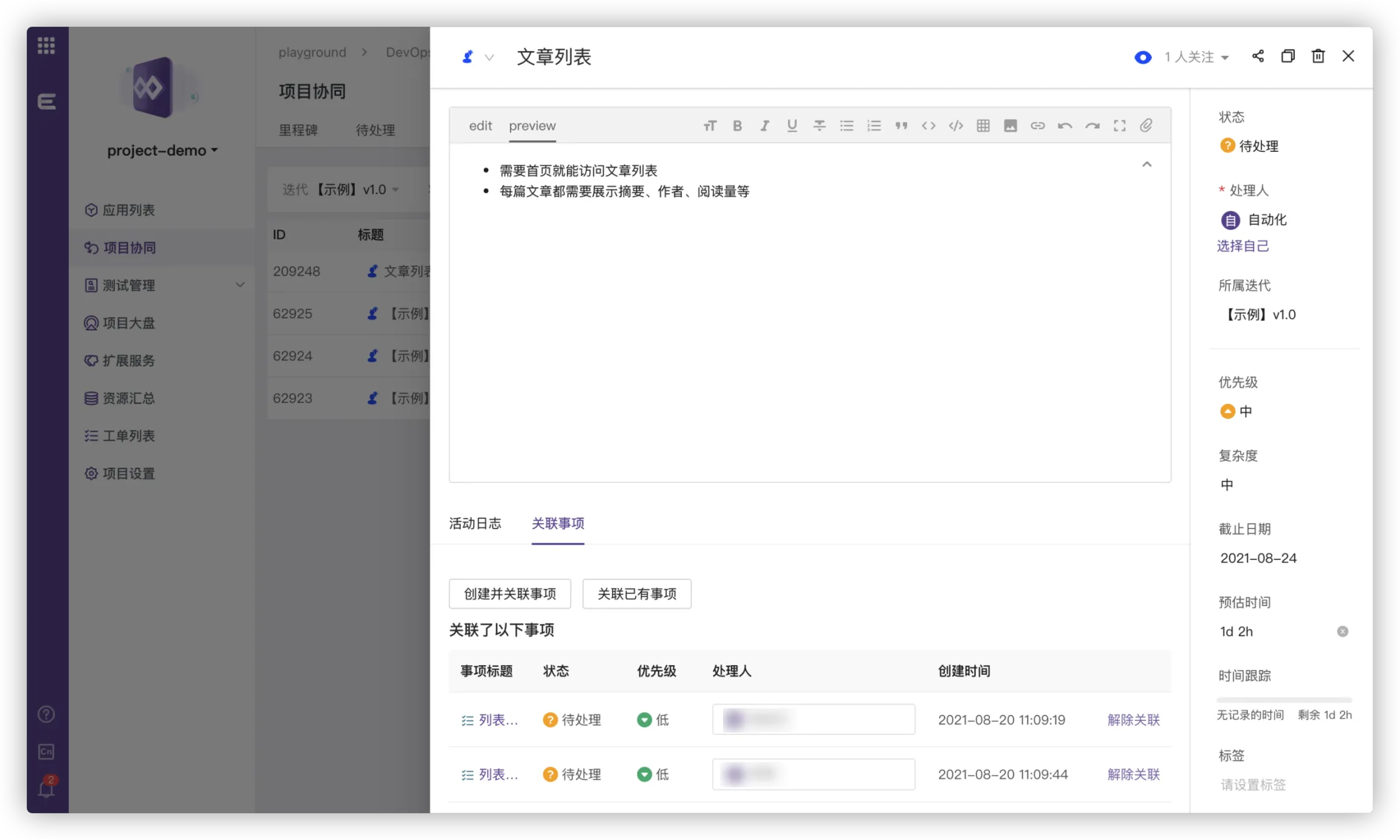Collapse the description with chevron up
The width and height of the screenshot is (1400, 840).
point(1147,164)
